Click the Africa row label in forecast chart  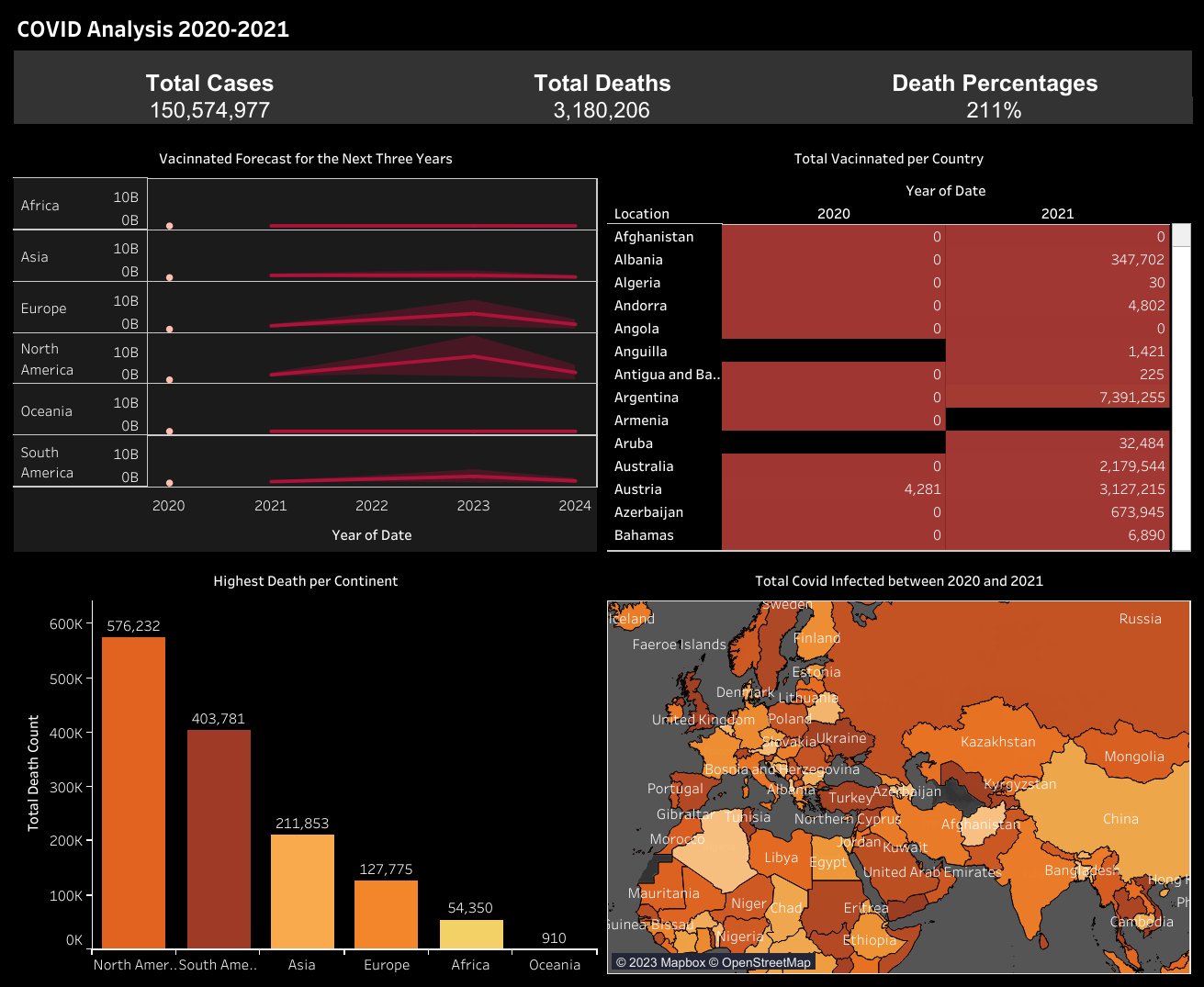coord(39,205)
